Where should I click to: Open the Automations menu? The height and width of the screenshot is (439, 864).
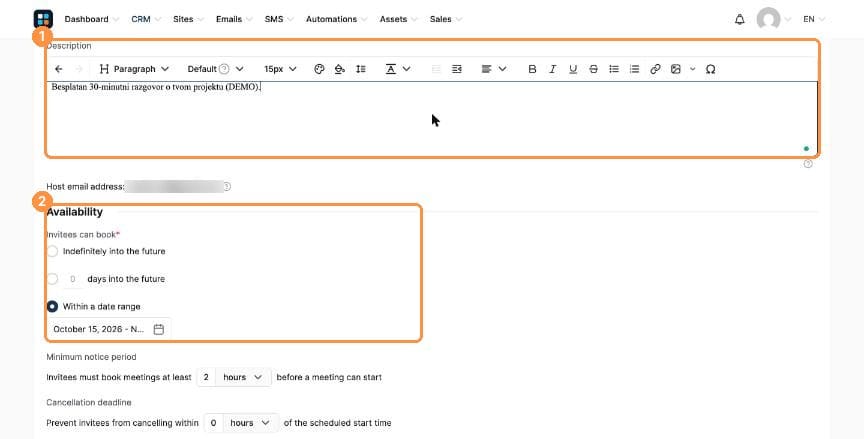point(336,19)
